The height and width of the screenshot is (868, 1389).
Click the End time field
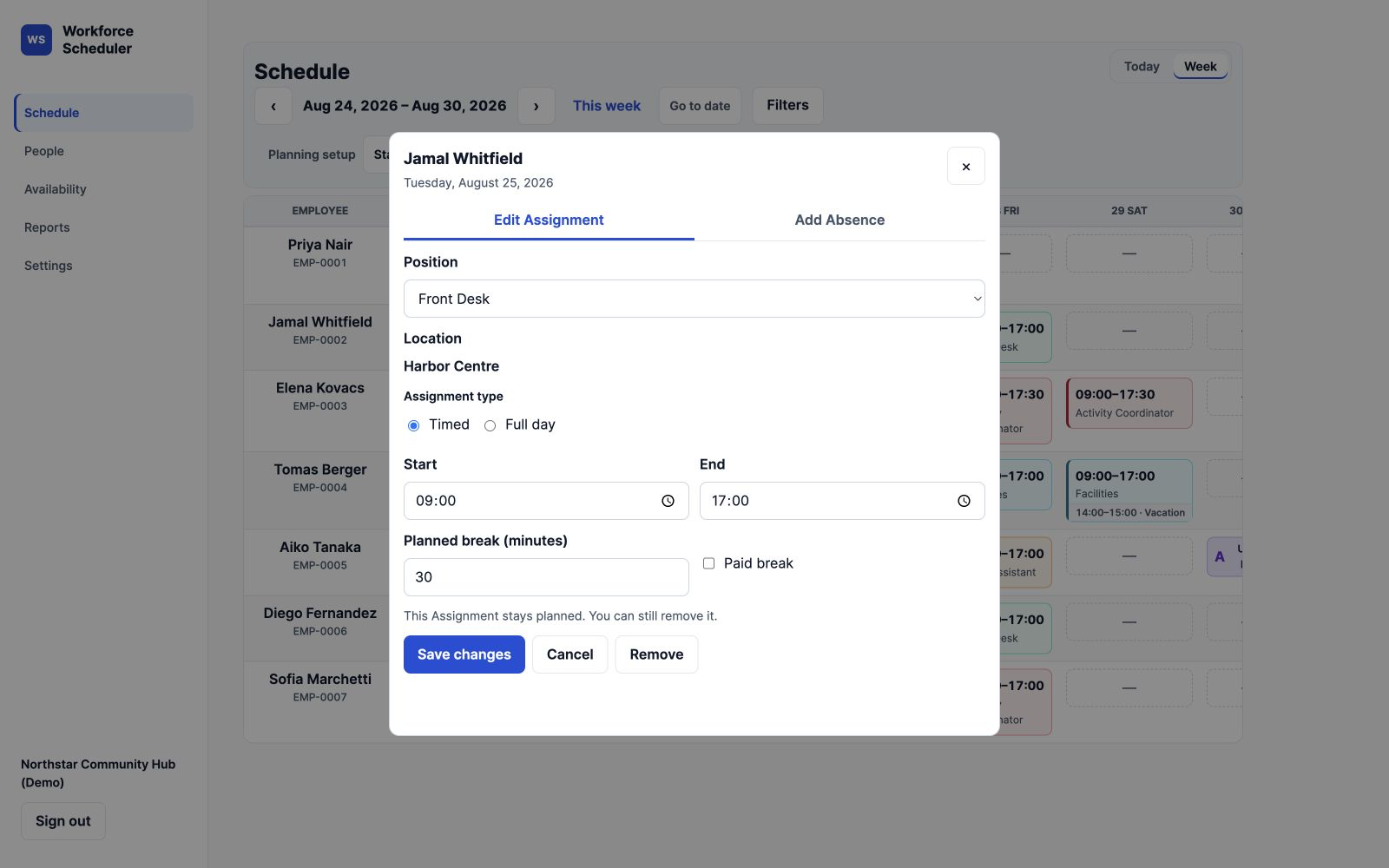tap(842, 501)
